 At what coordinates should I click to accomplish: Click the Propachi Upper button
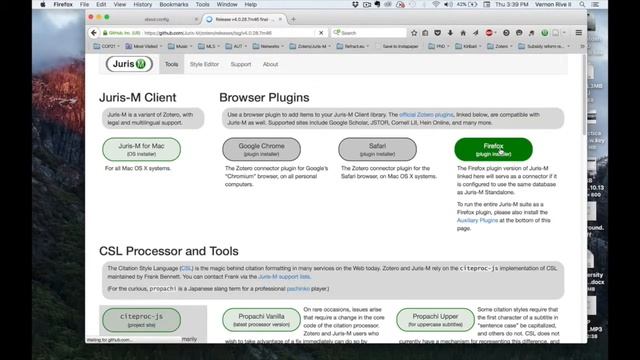pos(435,320)
